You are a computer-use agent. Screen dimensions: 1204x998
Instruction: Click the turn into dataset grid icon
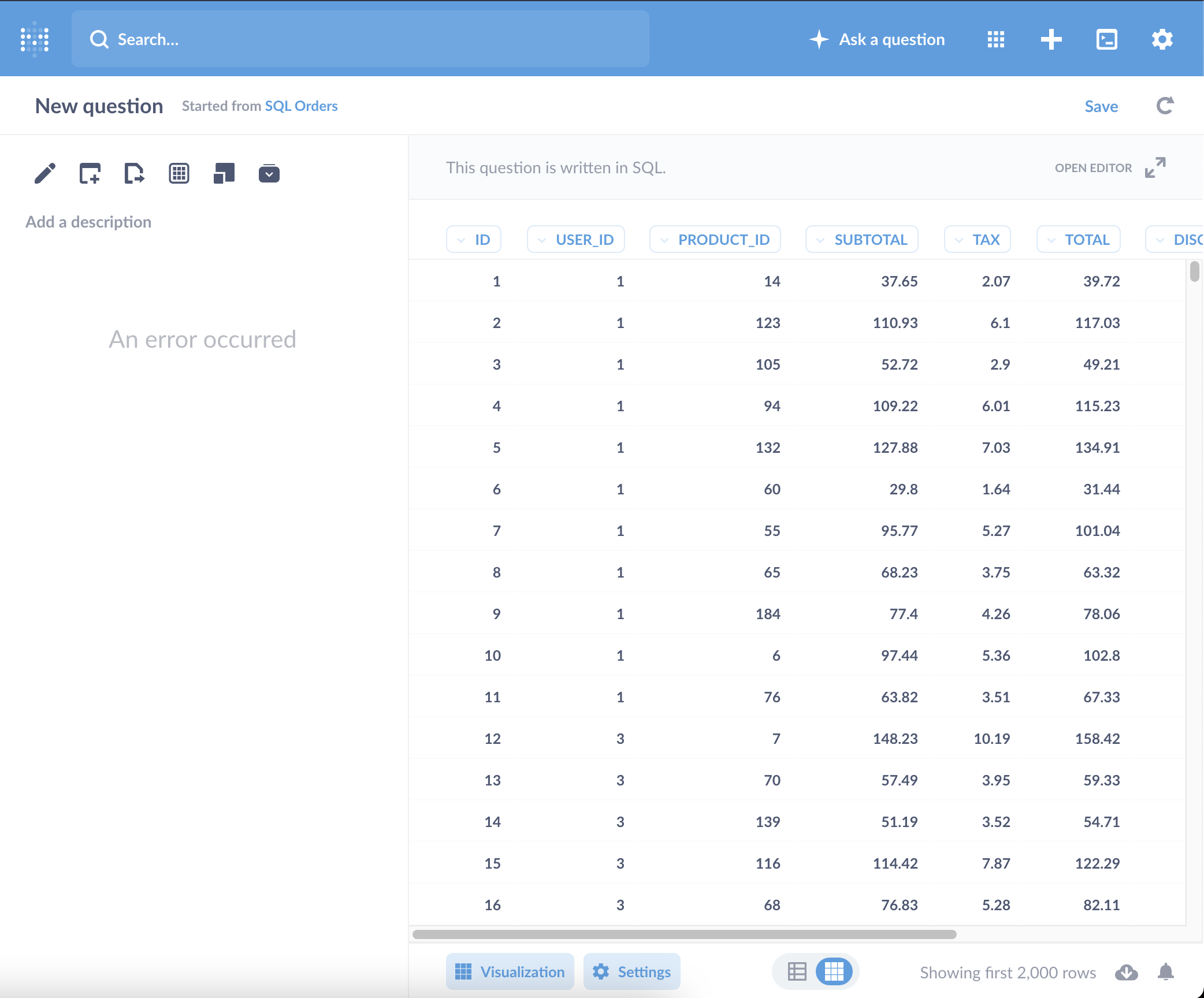click(x=179, y=173)
